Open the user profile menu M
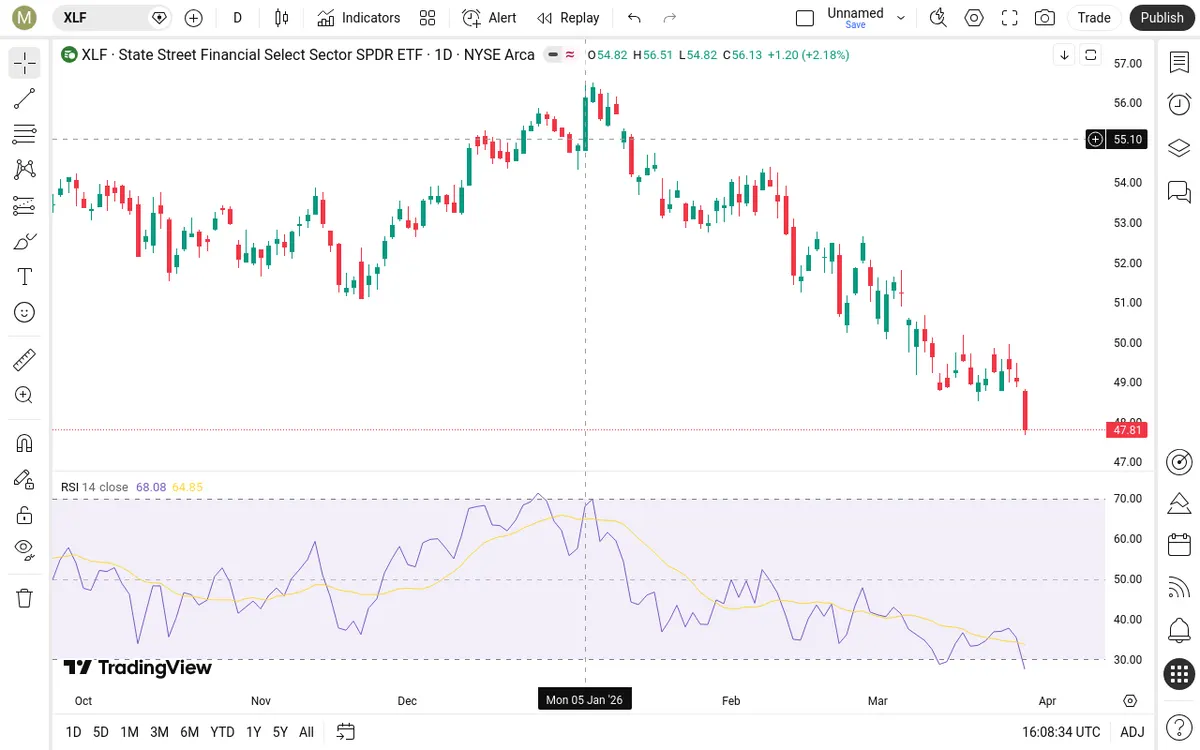This screenshot has width=1200, height=750. click(24, 17)
